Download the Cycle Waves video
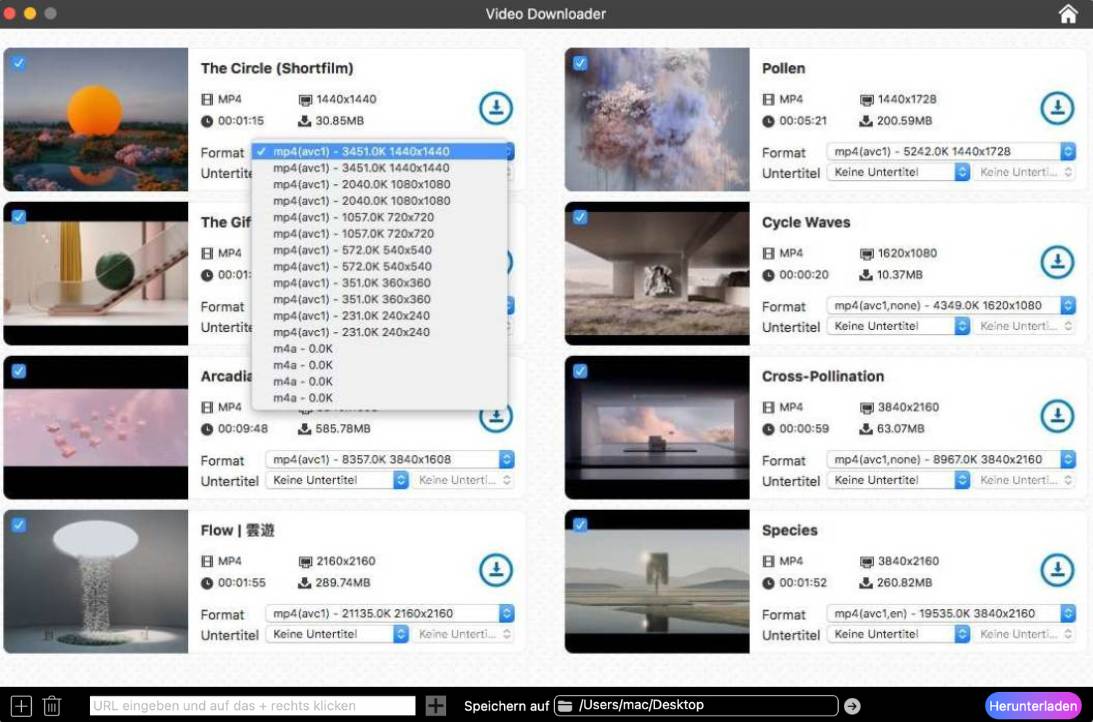The height and width of the screenshot is (722, 1093). pyautogui.click(x=1057, y=262)
